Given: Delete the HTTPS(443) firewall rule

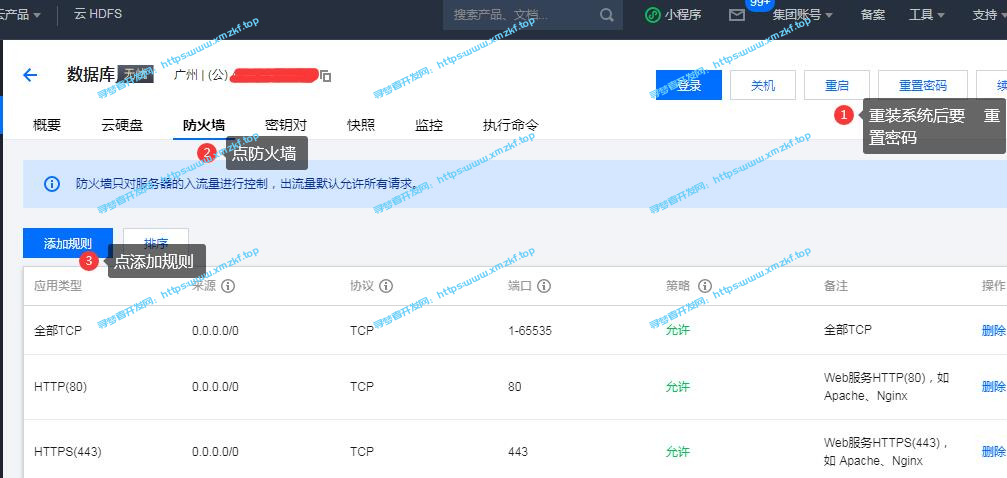Looking at the screenshot, I should pos(994,451).
